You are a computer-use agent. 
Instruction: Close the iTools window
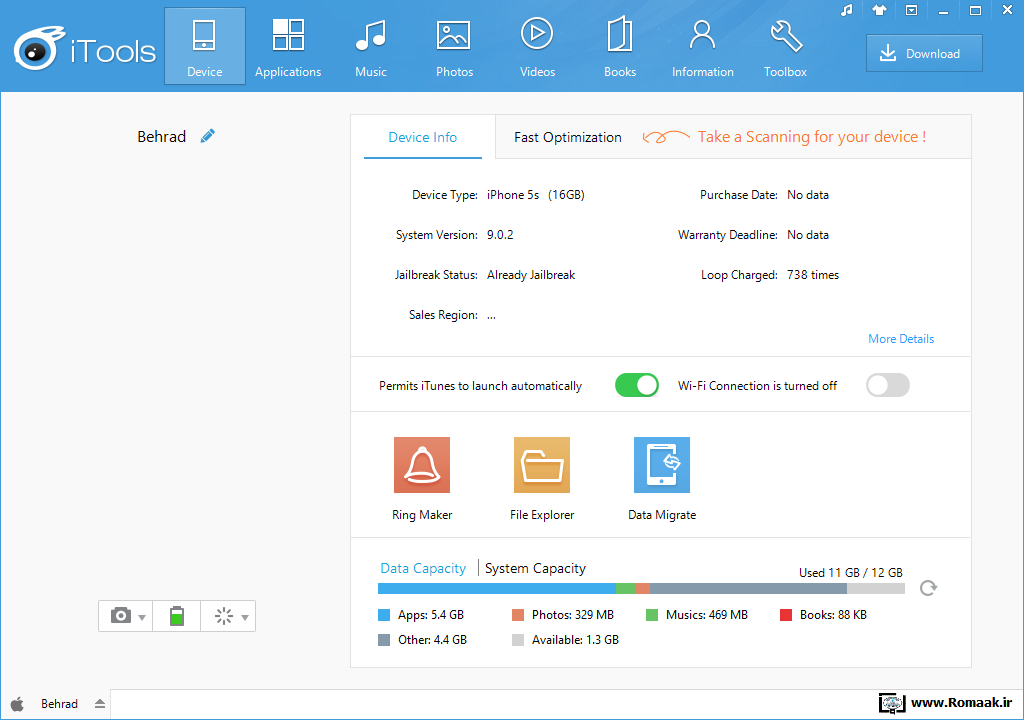[x=1007, y=10]
